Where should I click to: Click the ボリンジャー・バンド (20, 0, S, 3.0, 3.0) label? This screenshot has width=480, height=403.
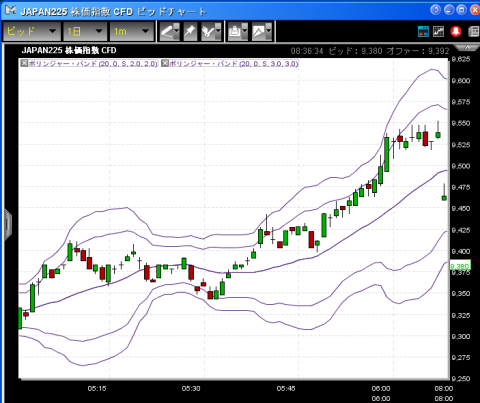pyautogui.click(x=234, y=63)
